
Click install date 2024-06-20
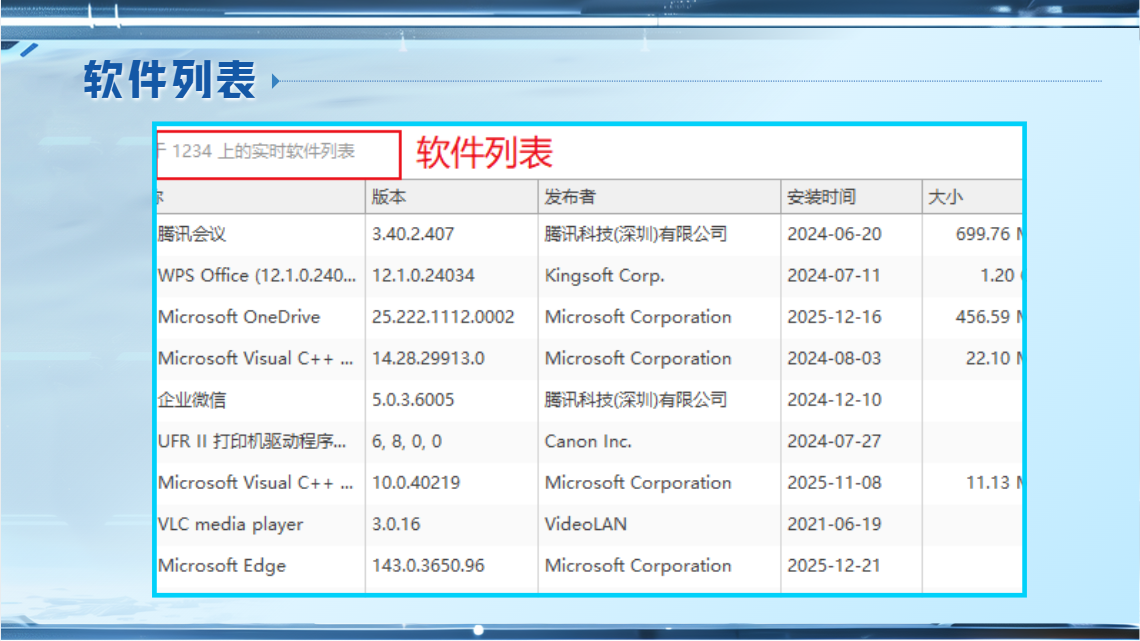(x=834, y=234)
